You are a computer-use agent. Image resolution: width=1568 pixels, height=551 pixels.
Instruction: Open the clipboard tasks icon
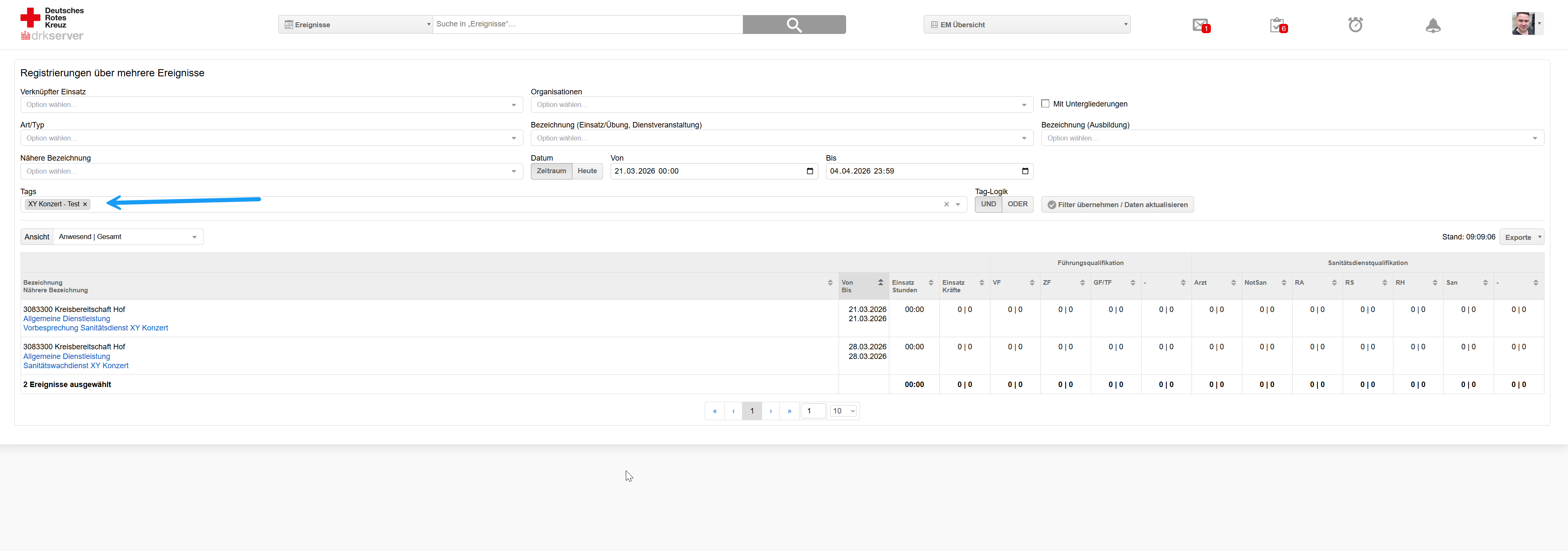click(1277, 25)
